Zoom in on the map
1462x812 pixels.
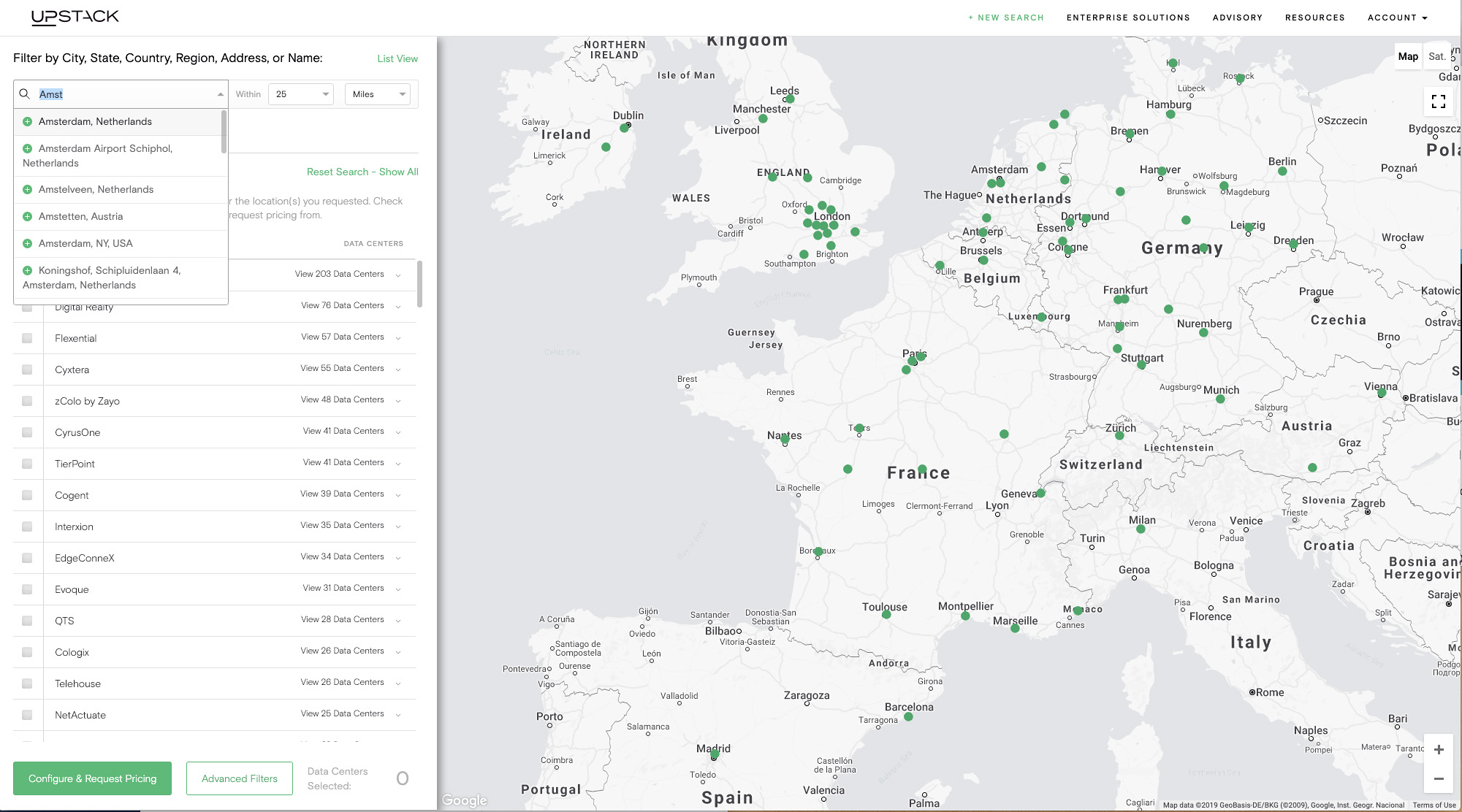coord(1438,750)
